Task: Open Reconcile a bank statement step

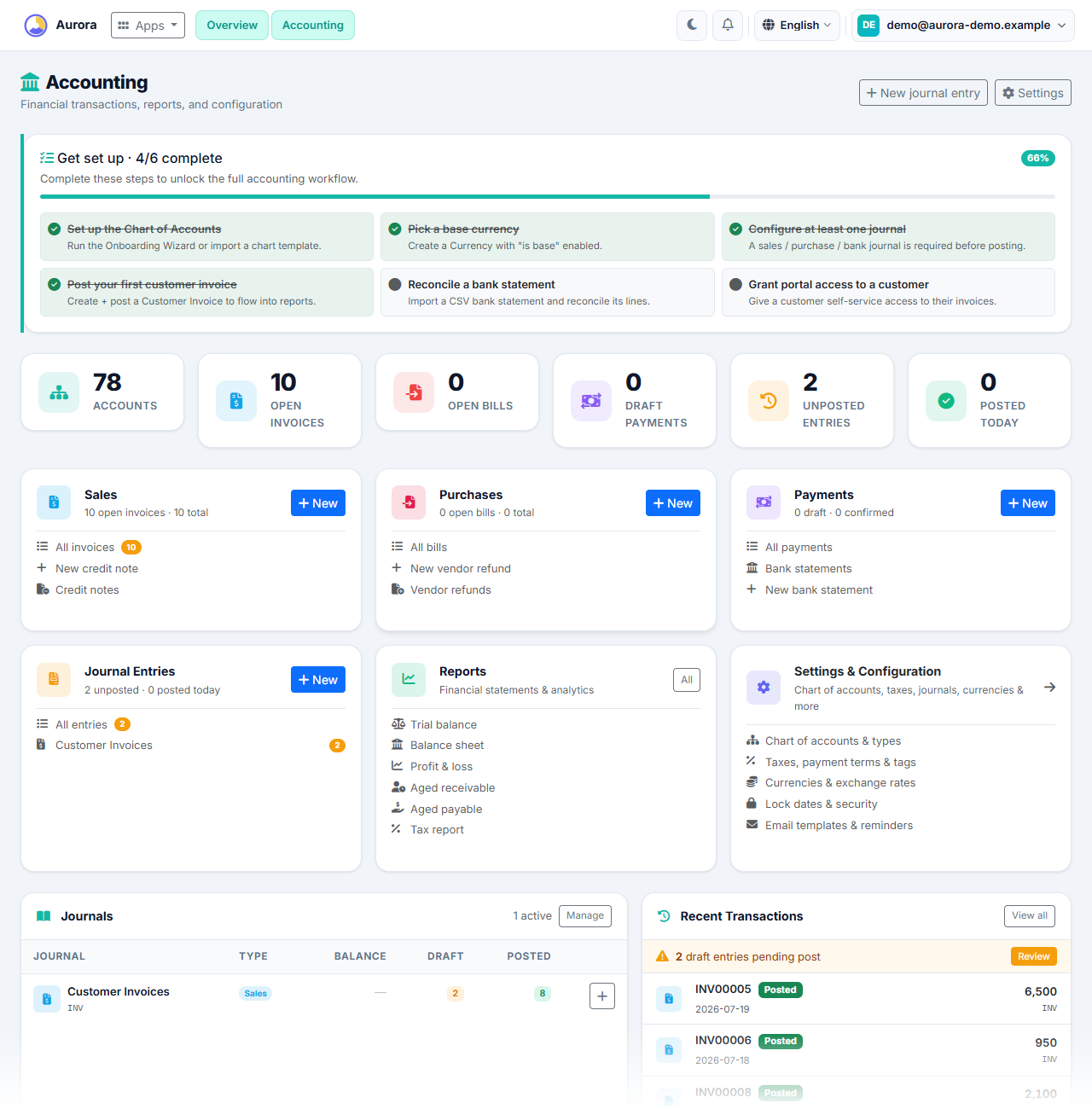Action: [x=548, y=293]
